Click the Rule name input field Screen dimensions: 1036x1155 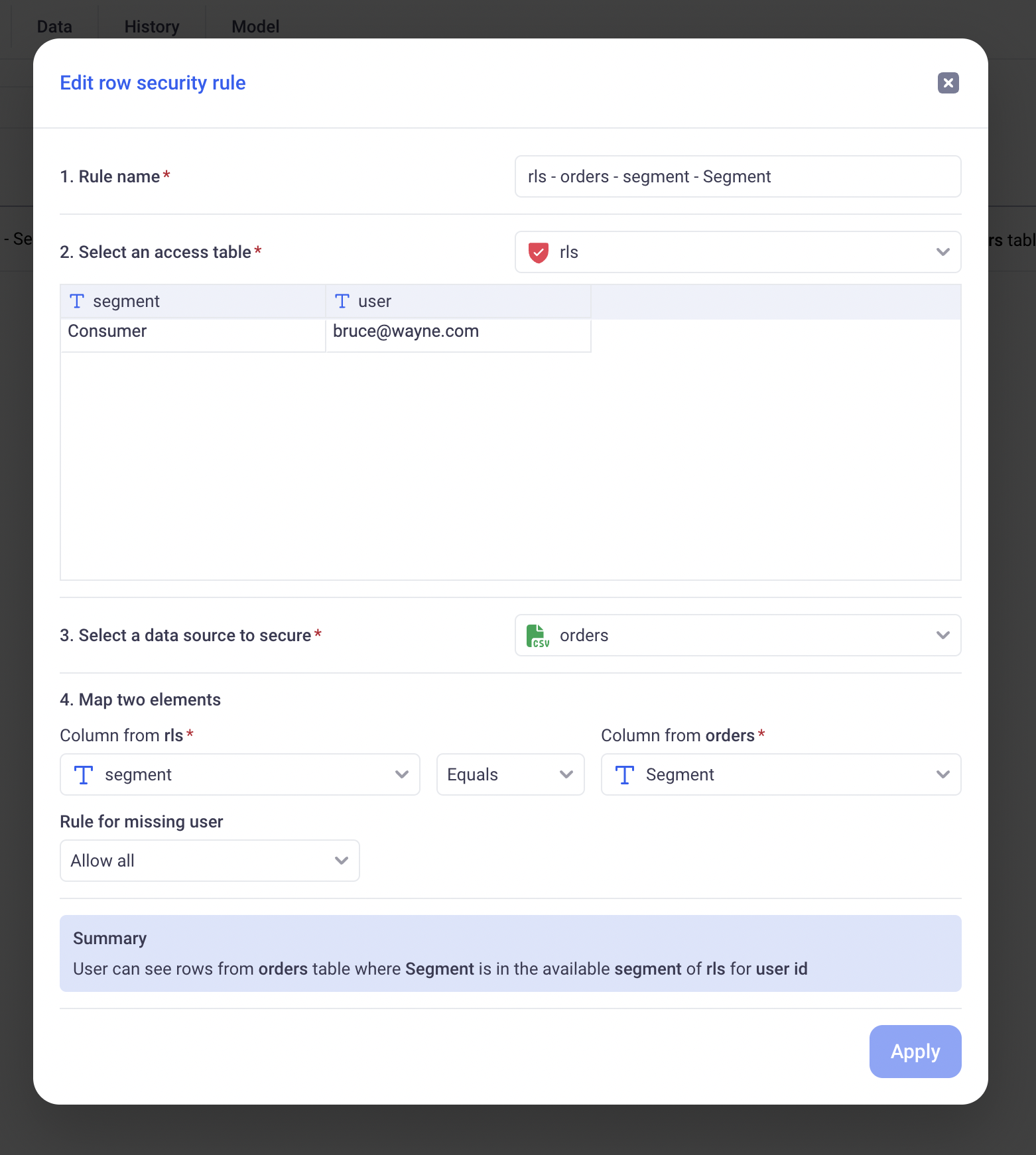pyautogui.click(x=738, y=176)
